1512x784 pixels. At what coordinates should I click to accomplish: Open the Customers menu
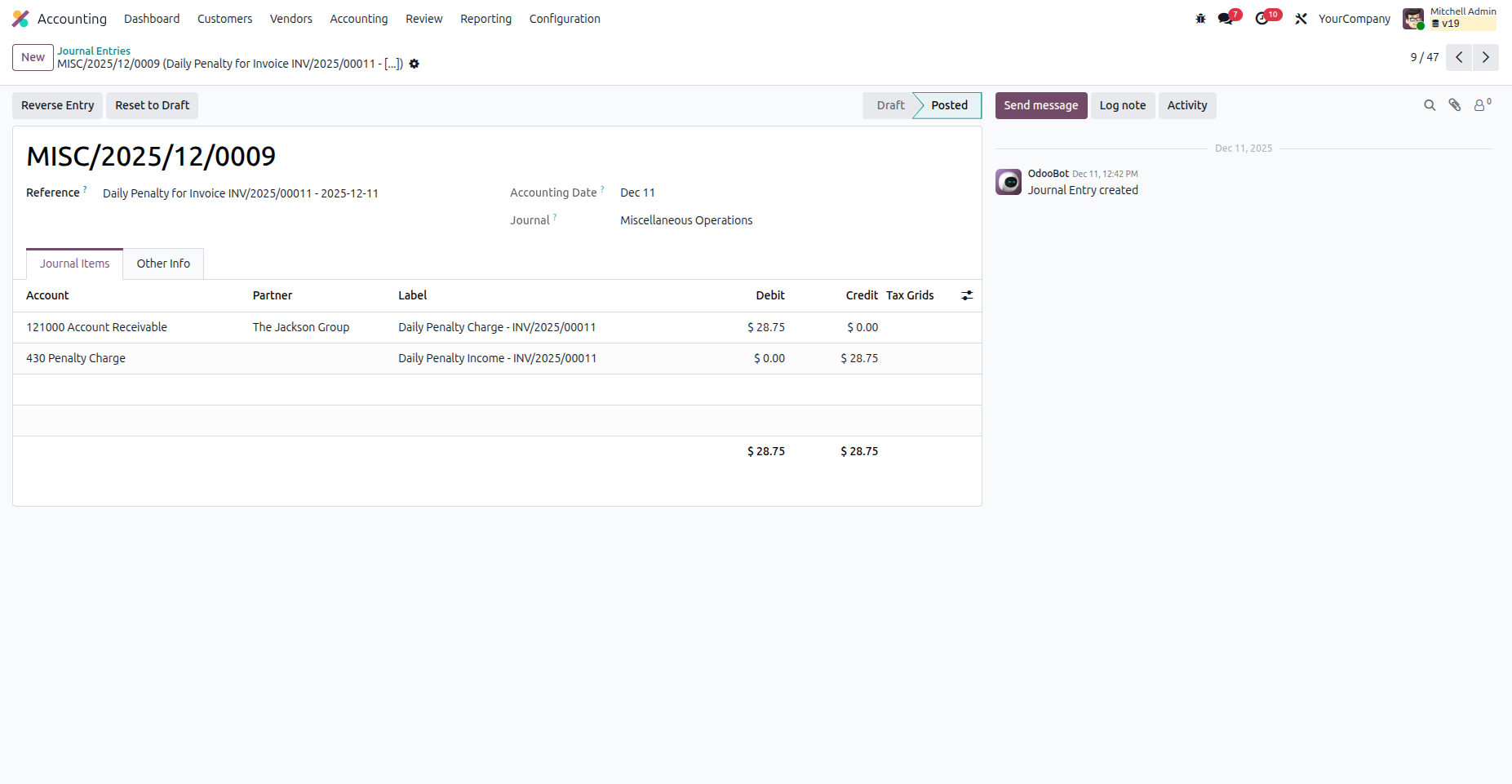click(x=224, y=19)
